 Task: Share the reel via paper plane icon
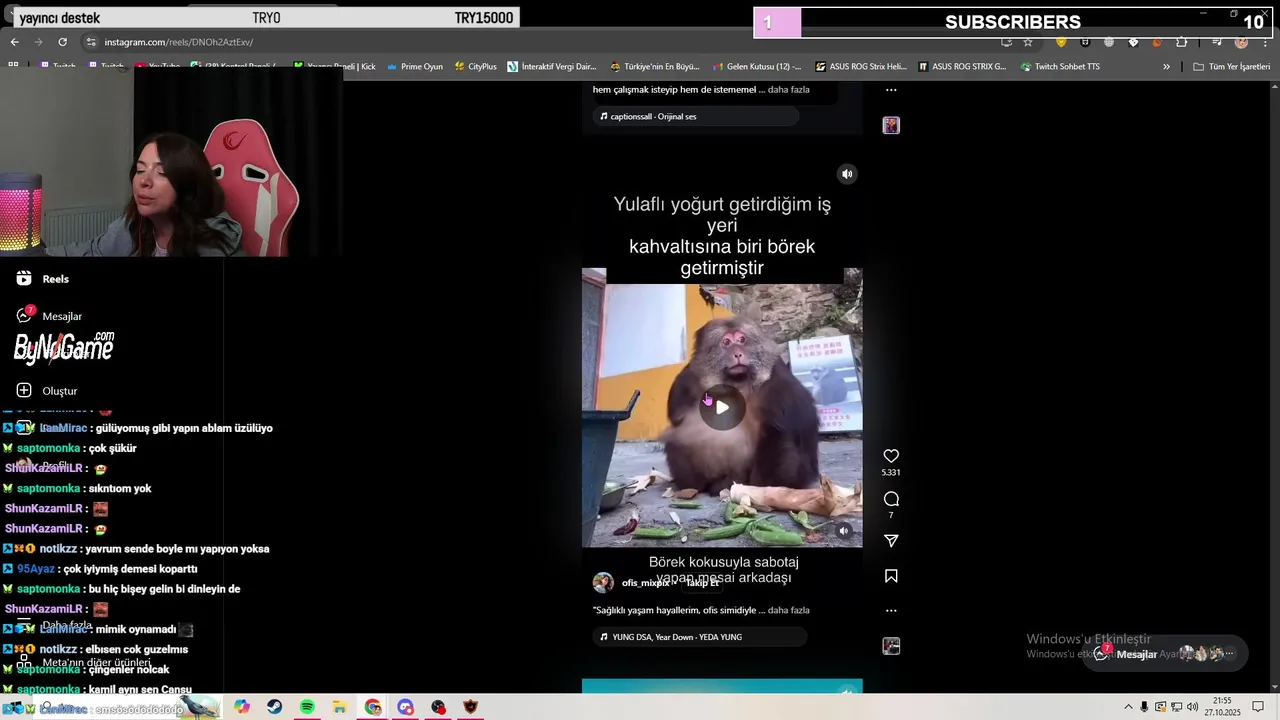pyautogui.click(x=891, y=541)
